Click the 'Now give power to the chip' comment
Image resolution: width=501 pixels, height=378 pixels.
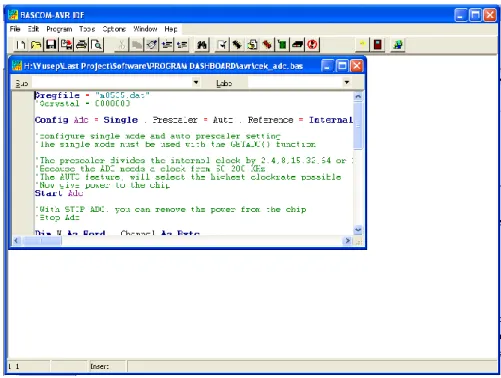103,185
